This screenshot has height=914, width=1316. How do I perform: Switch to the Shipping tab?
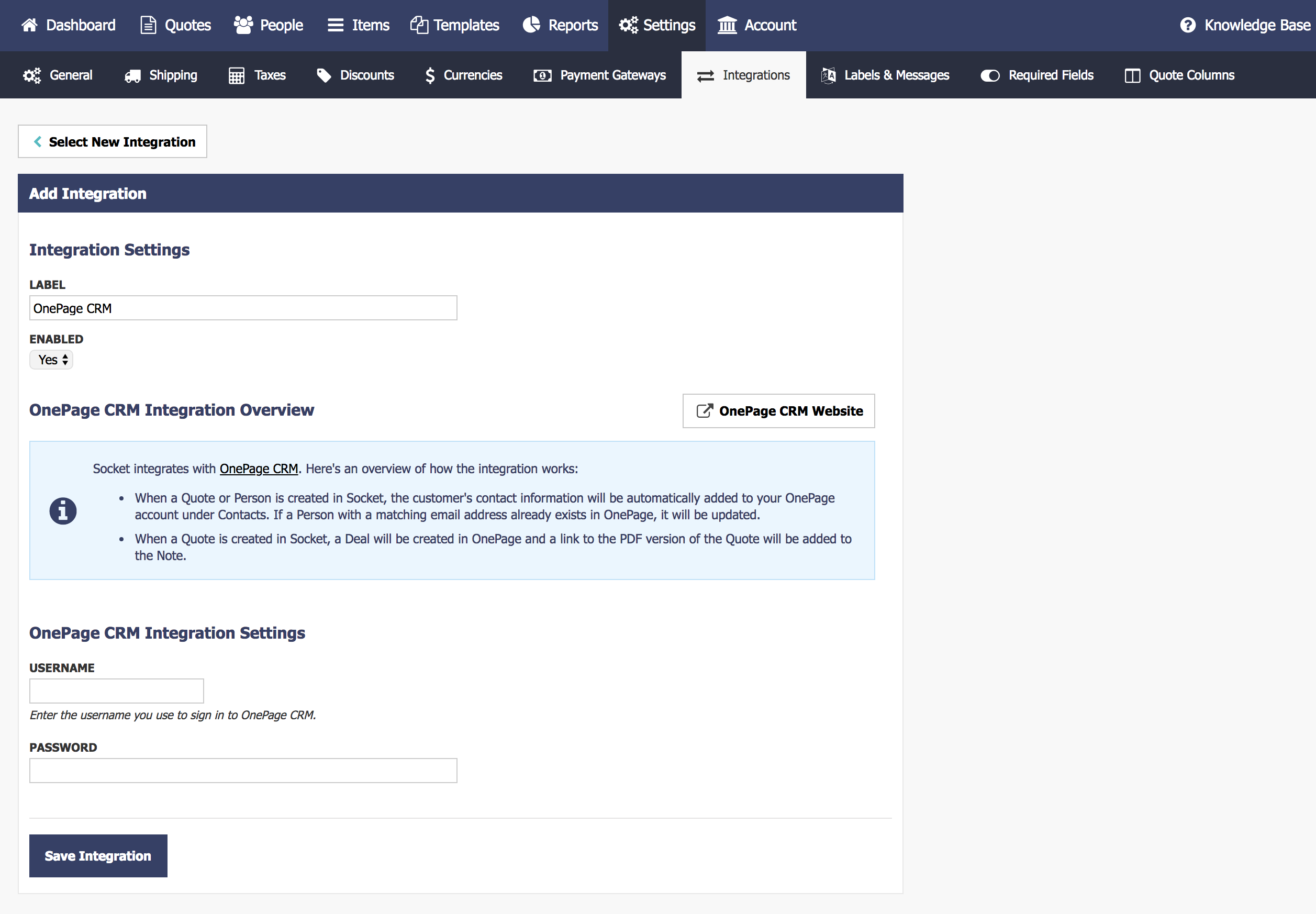point(161,75)
